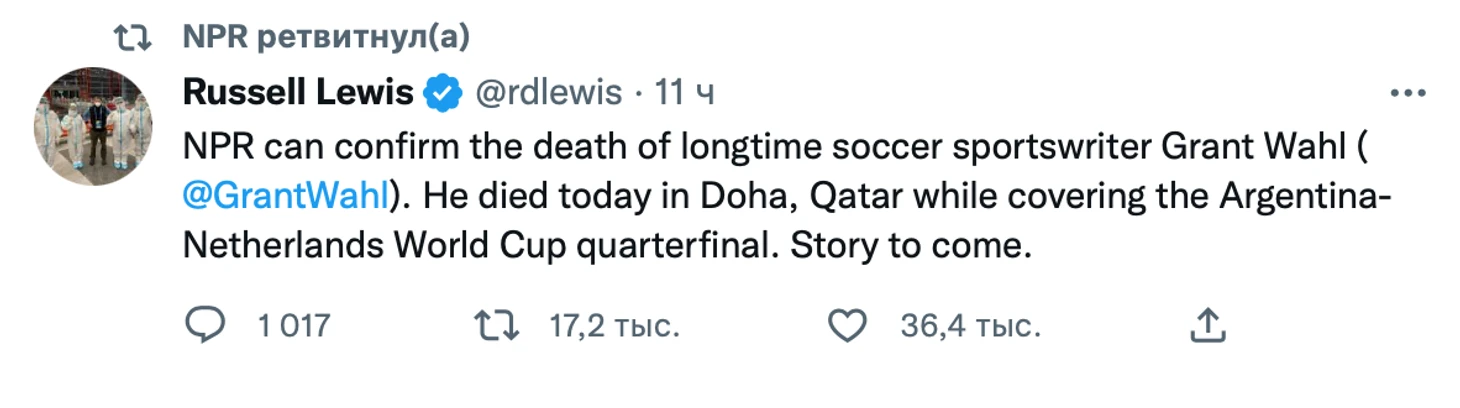Screen dimensions: 1460x408
Task: Click the NPR ретвитнул(а) label
Action: [x=326, y=38]
